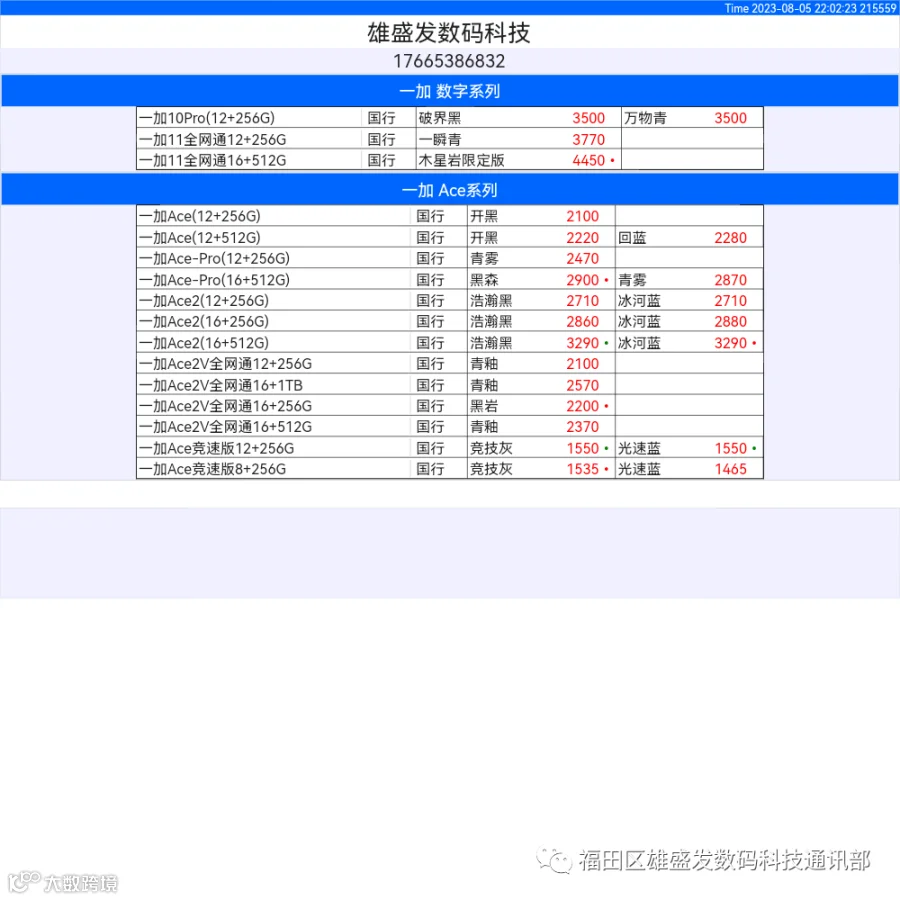Image resolution: width=900 pixels, height=900 pixels.
Task: Click the 一加 Ace系列 section header
Action: click(450, 190)
